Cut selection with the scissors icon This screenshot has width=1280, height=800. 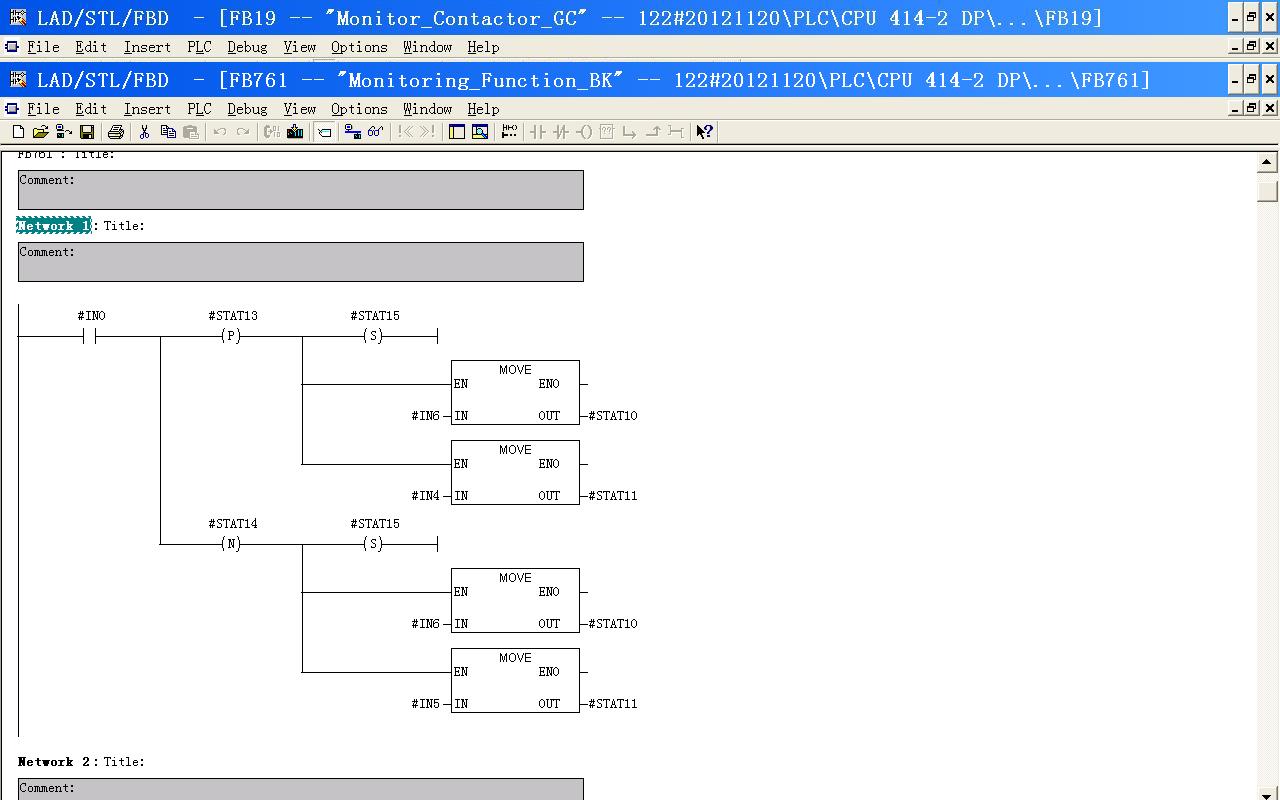(x=144, y=132)
